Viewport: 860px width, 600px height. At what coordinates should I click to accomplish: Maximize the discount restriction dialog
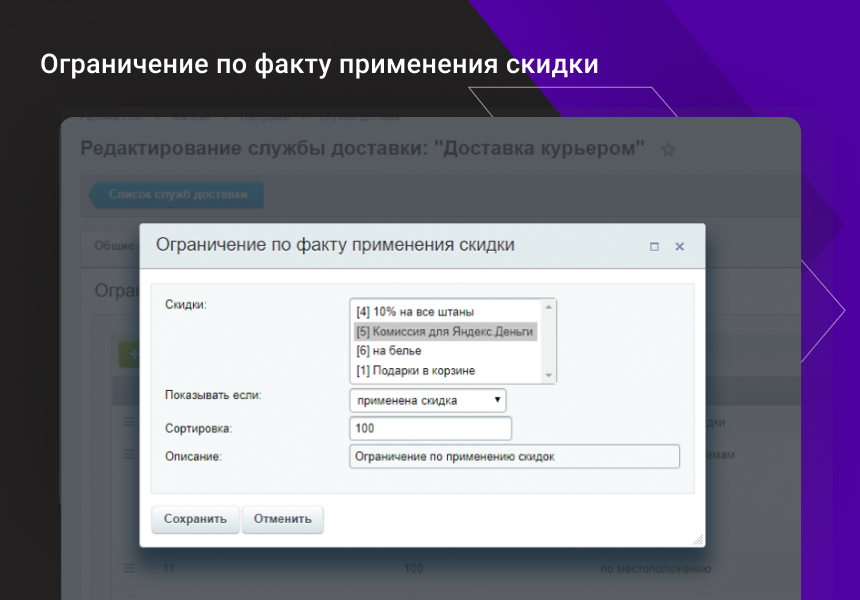click(654, 246)
